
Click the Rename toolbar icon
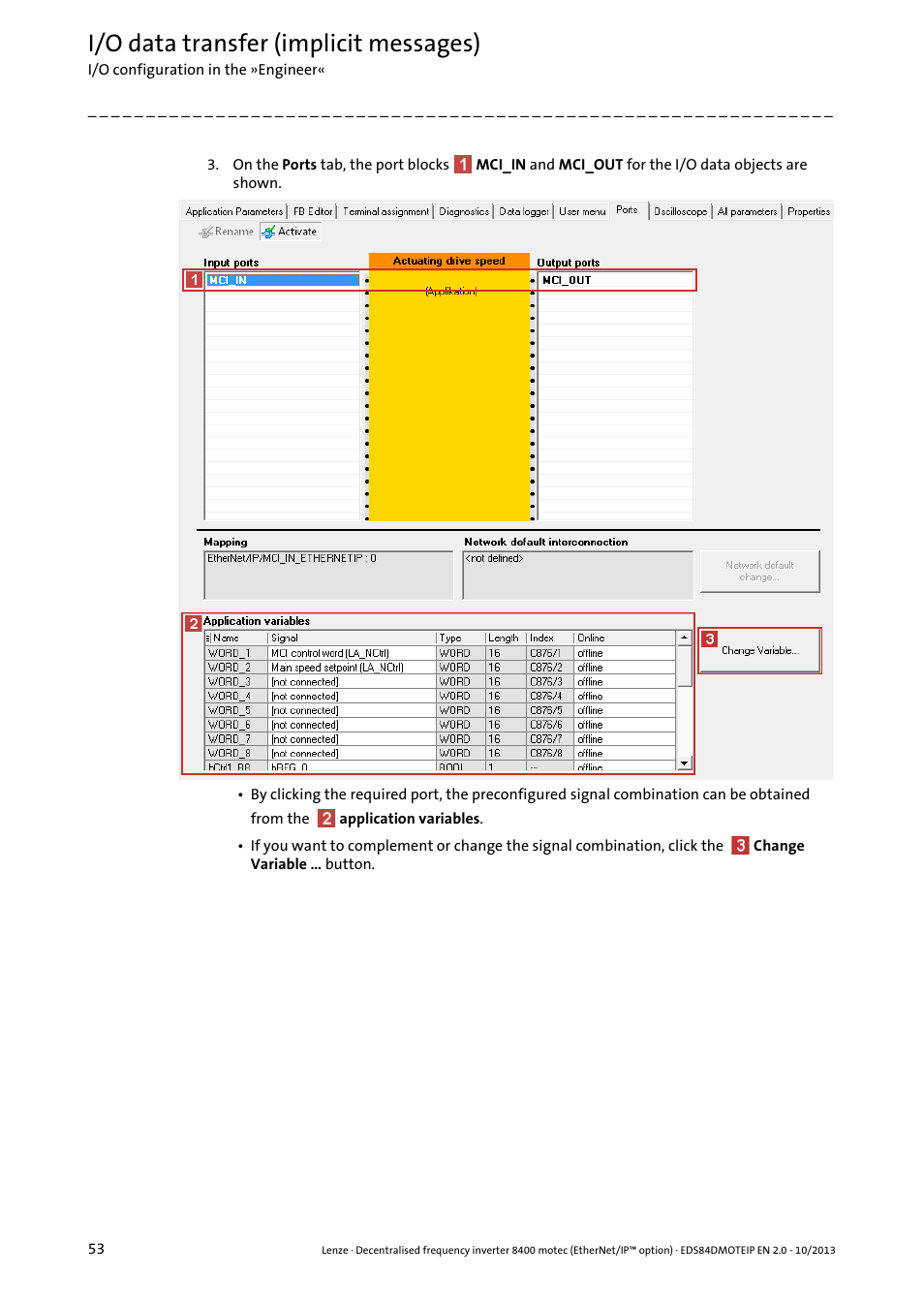tap(206, 233)
